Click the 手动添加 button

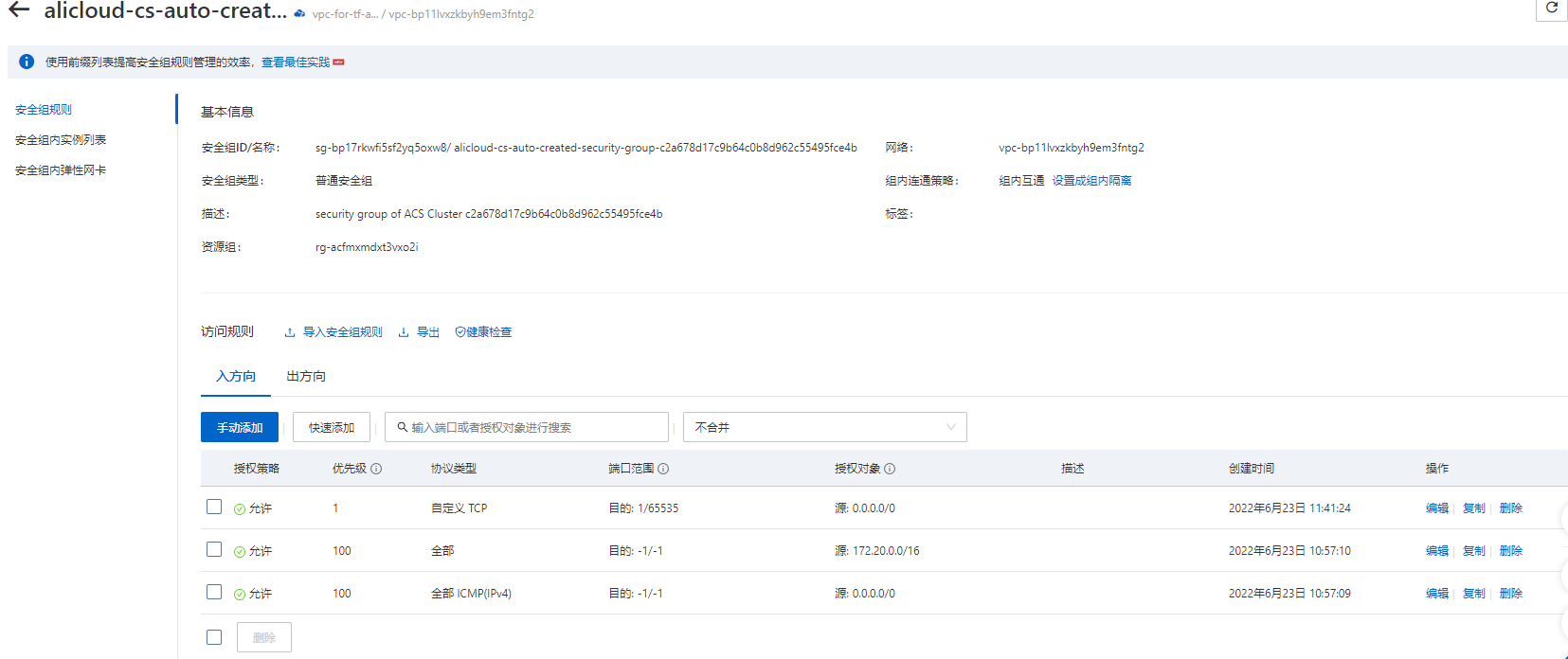240,427
